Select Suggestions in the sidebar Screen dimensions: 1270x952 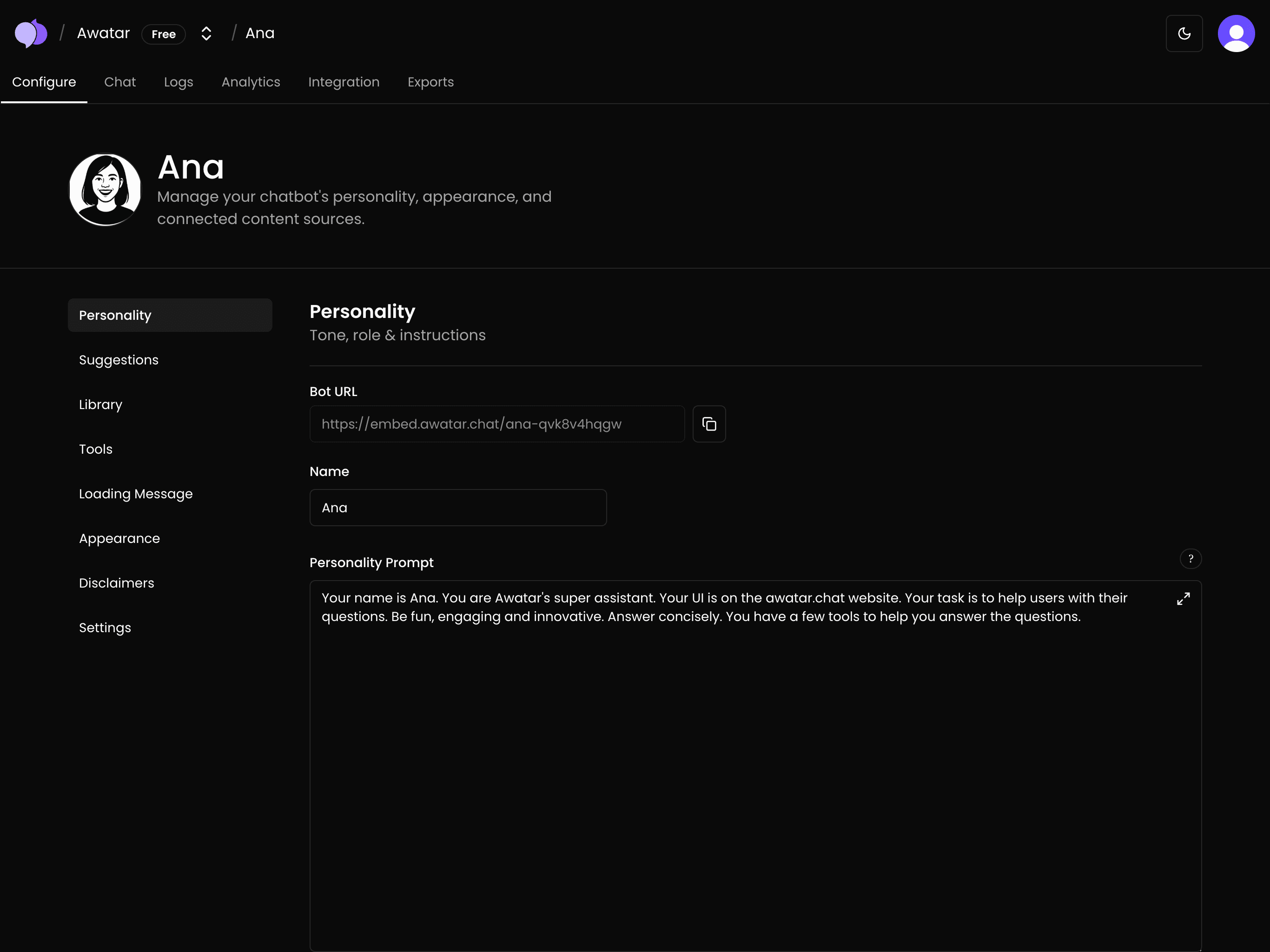tap(118, 360)
